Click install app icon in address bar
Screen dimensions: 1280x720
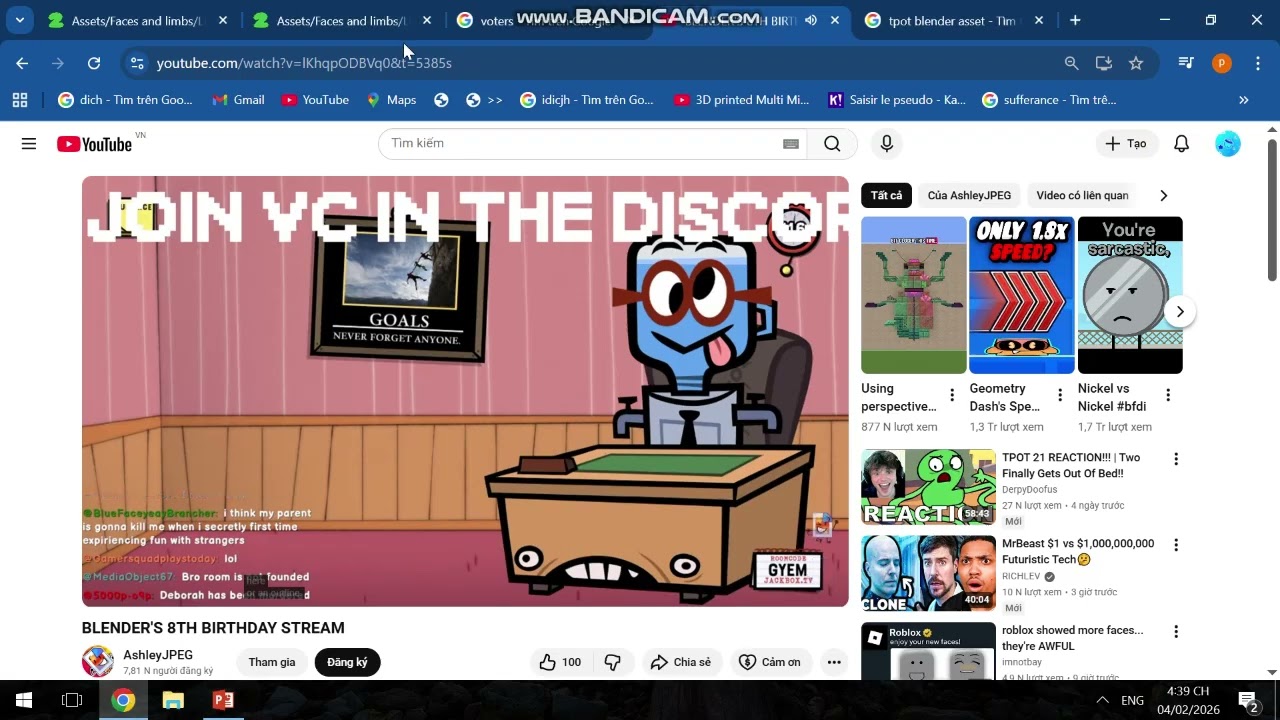(1103, 63)
